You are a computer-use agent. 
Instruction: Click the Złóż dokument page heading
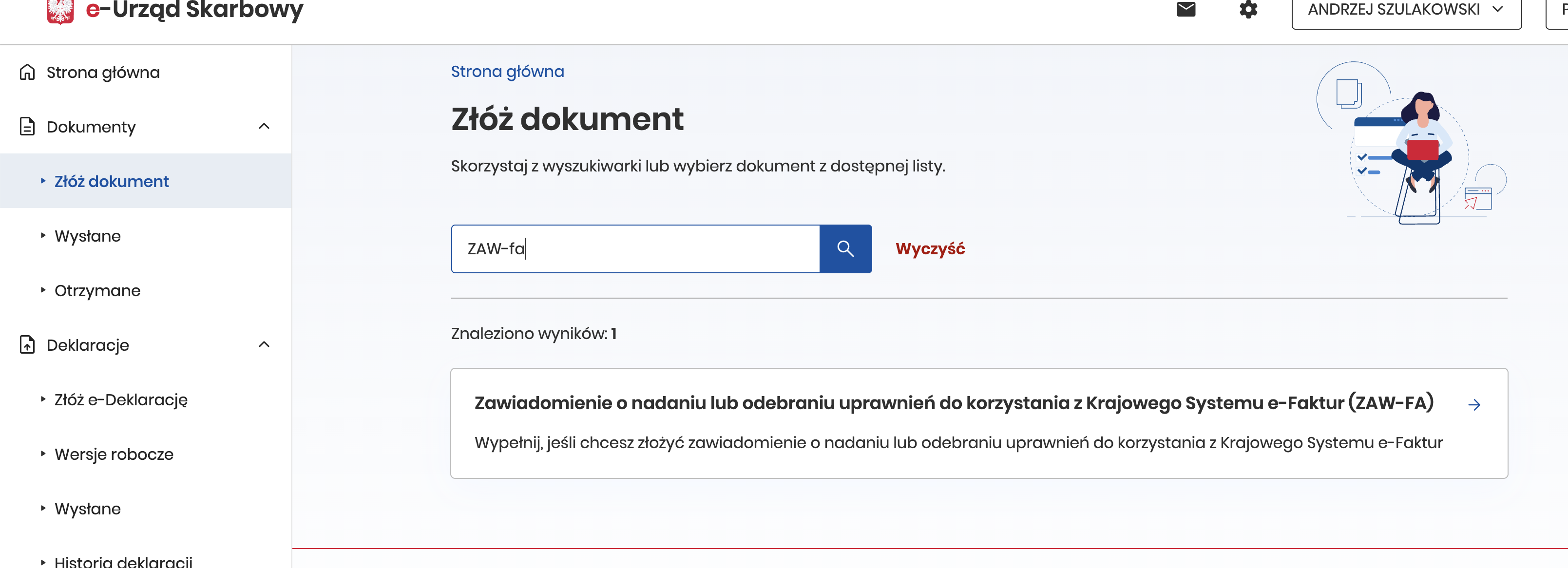click(x=567, y=119)
